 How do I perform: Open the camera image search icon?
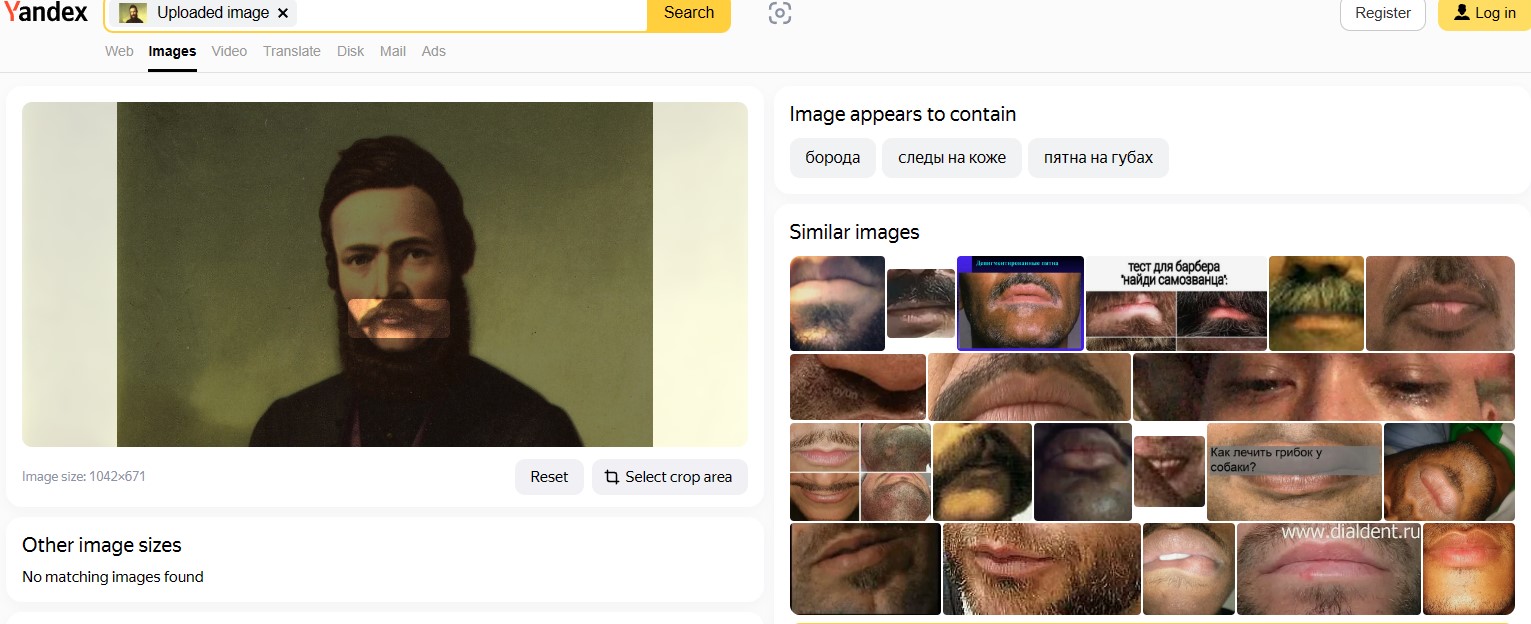pos(780,13)
